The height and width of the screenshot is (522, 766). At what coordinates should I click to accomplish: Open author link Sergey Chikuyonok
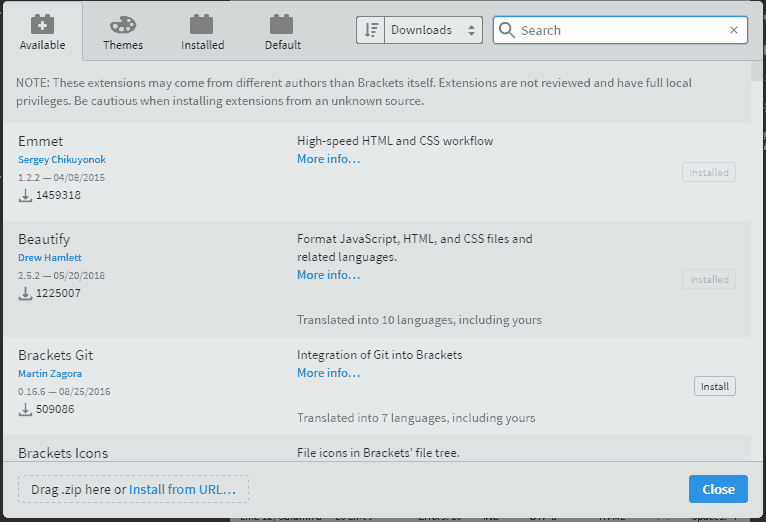(62, 160)
